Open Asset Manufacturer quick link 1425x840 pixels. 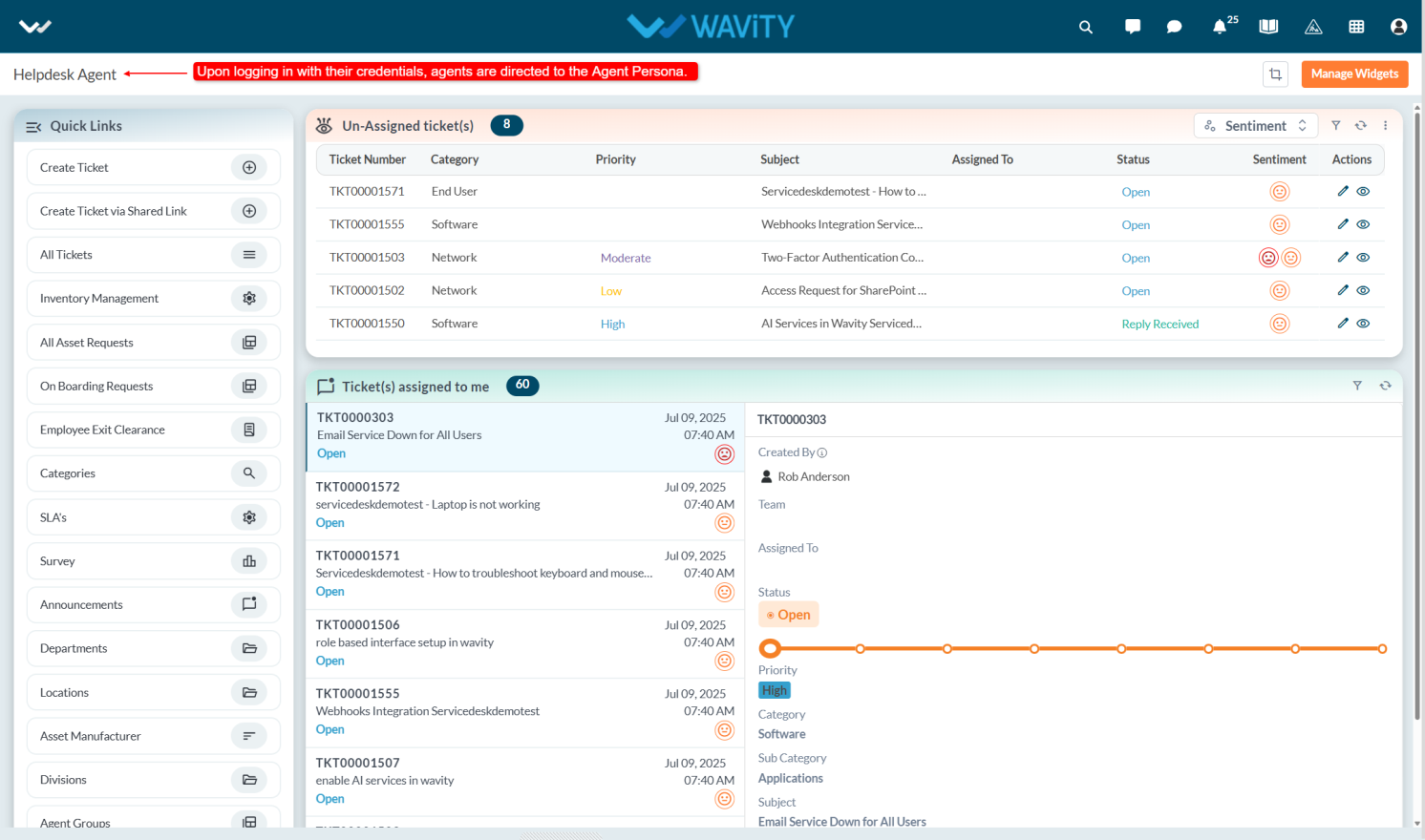tap(153, 736)
